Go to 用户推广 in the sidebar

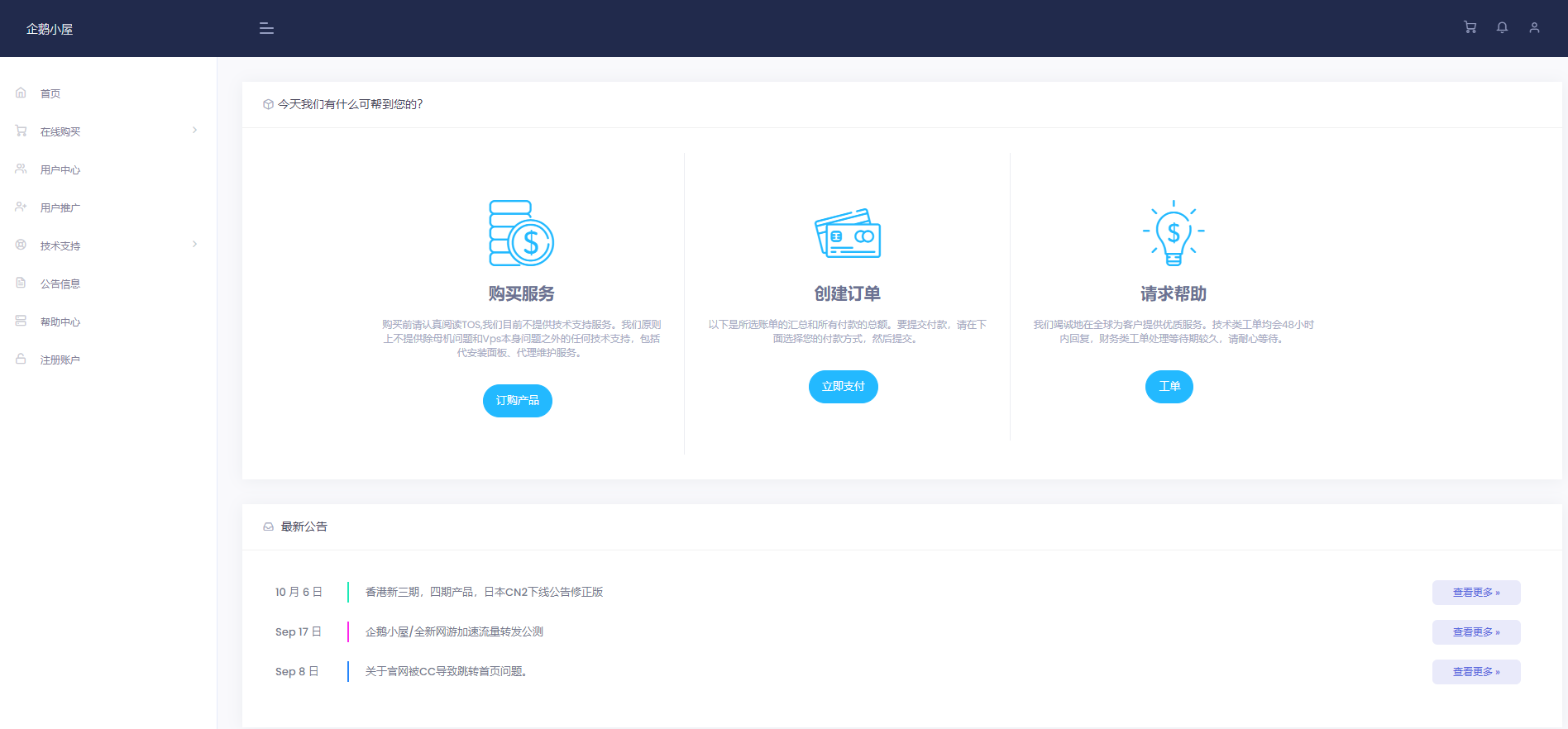60,208
